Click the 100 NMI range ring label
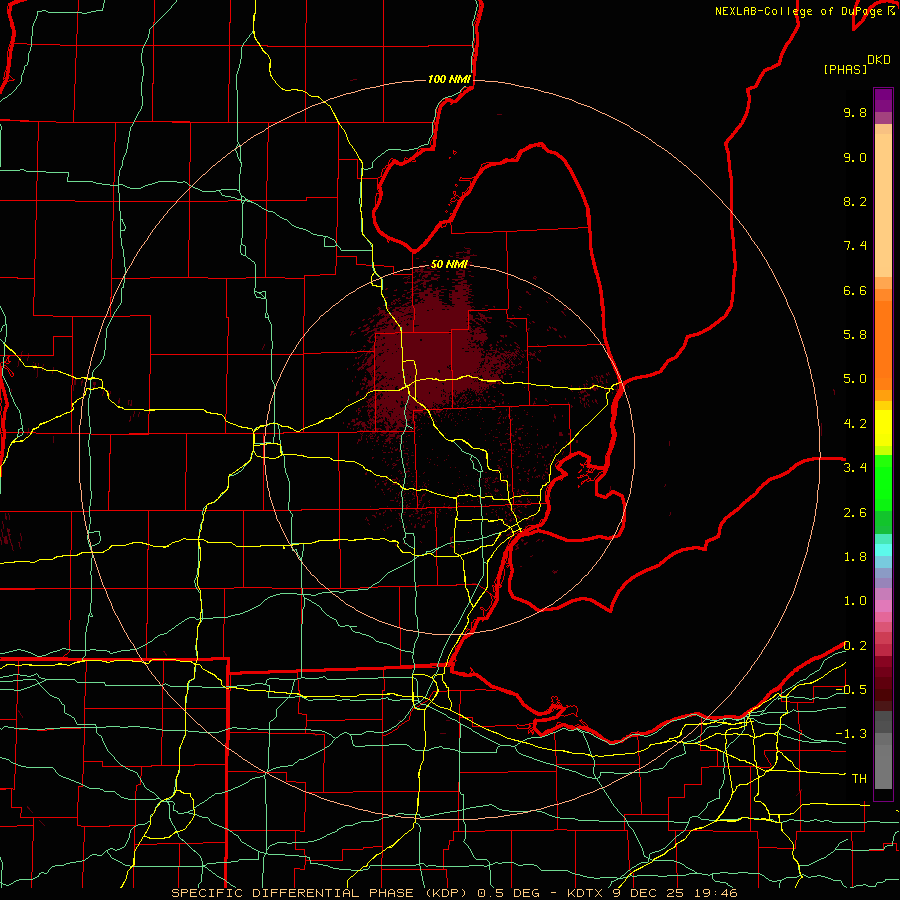This screenshot has height=900, width=900. pyautogui.click(x=449, y=79)
